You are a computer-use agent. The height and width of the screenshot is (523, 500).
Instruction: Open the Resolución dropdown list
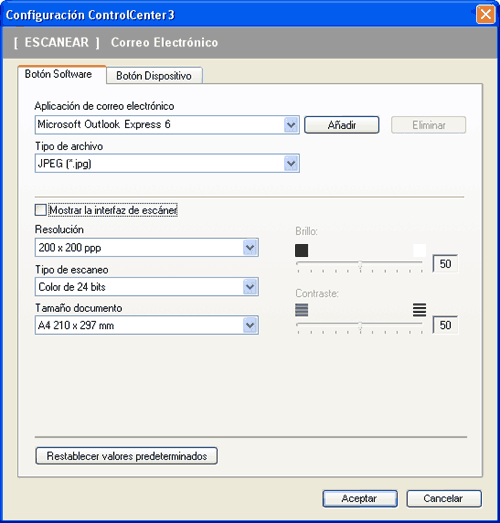(250, 248)
